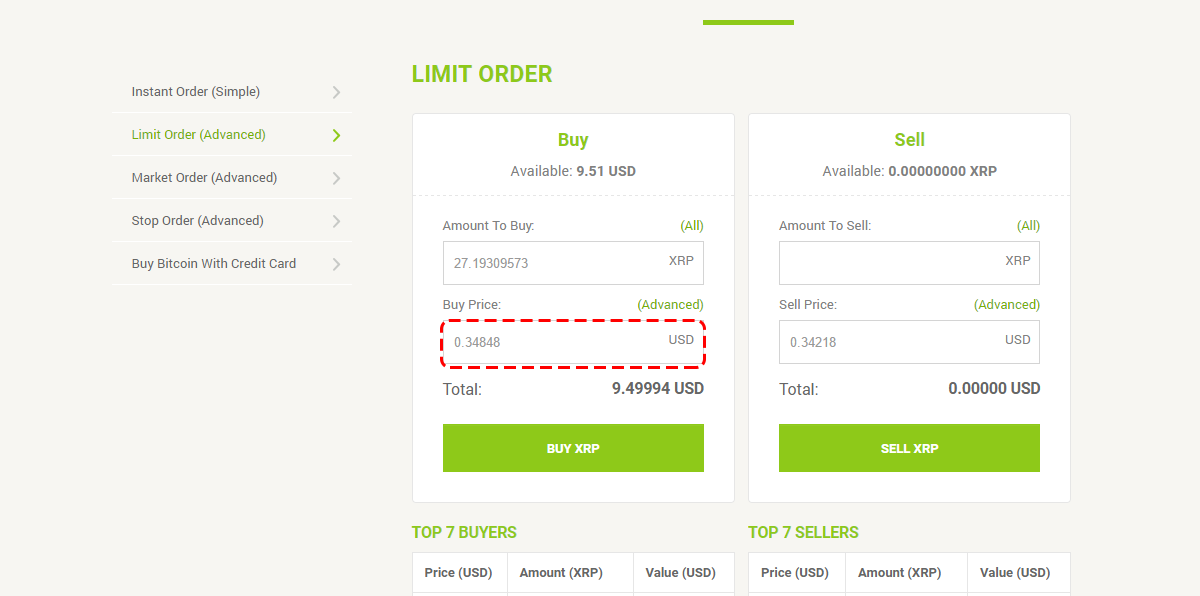Focus the Buy Price USD field

pyautogui.click(x=573, y=342)
